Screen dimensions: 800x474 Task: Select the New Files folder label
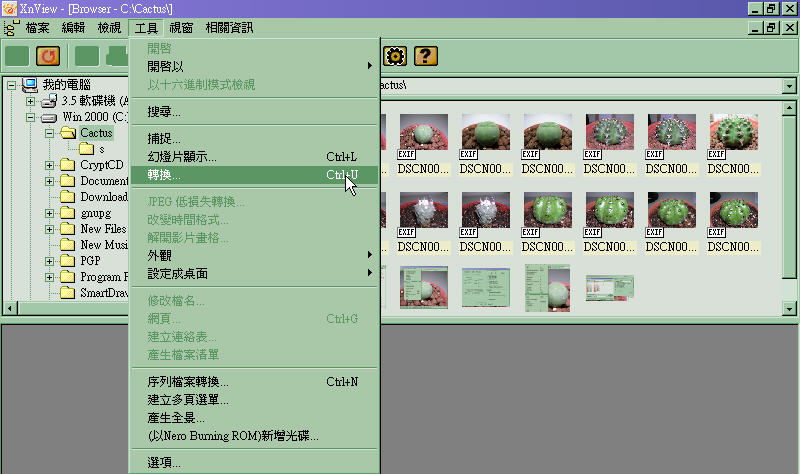(104, 229)
